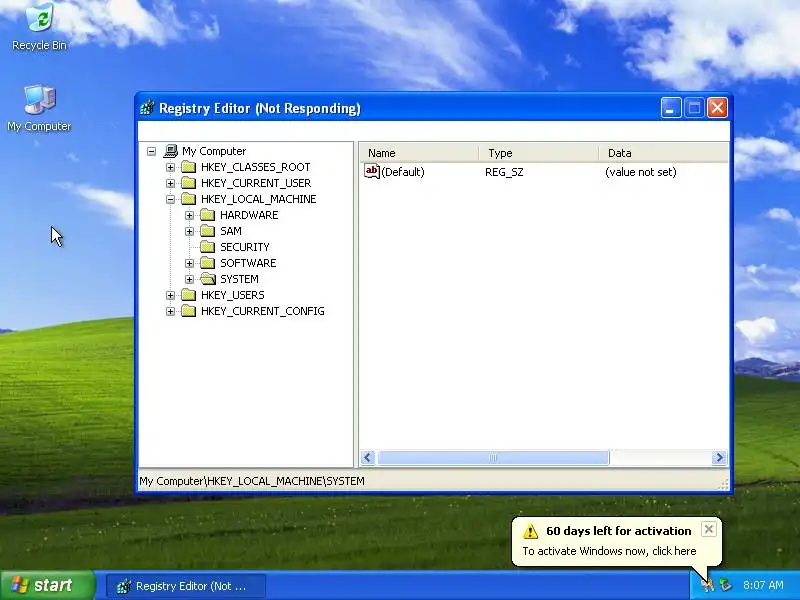800x600 pixels.
Task: Expand the HKEY_CURRENT_USER key
Action: coord(170,183)
